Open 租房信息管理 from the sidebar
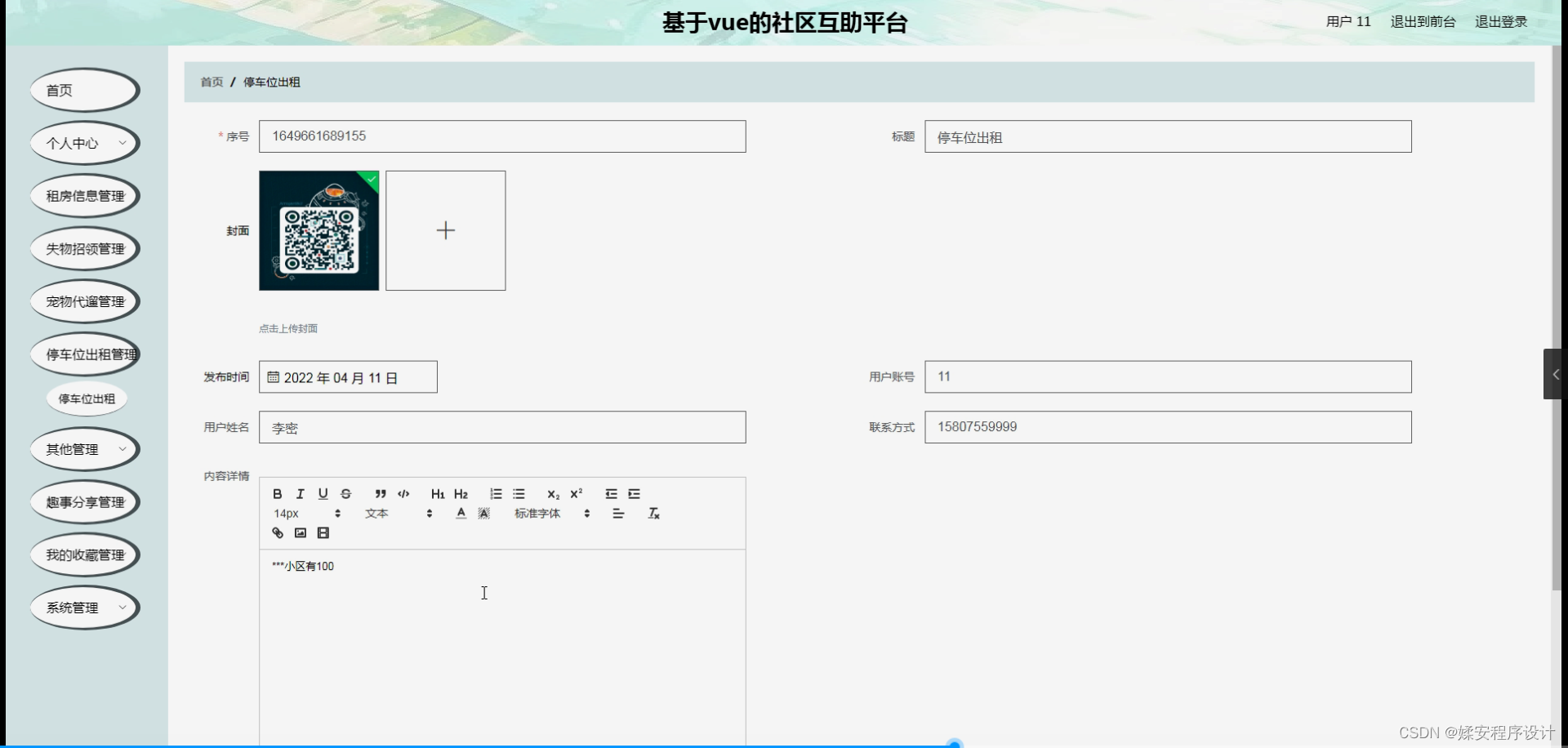Screen dimensions: 1568x748 (x=84, y=195)
